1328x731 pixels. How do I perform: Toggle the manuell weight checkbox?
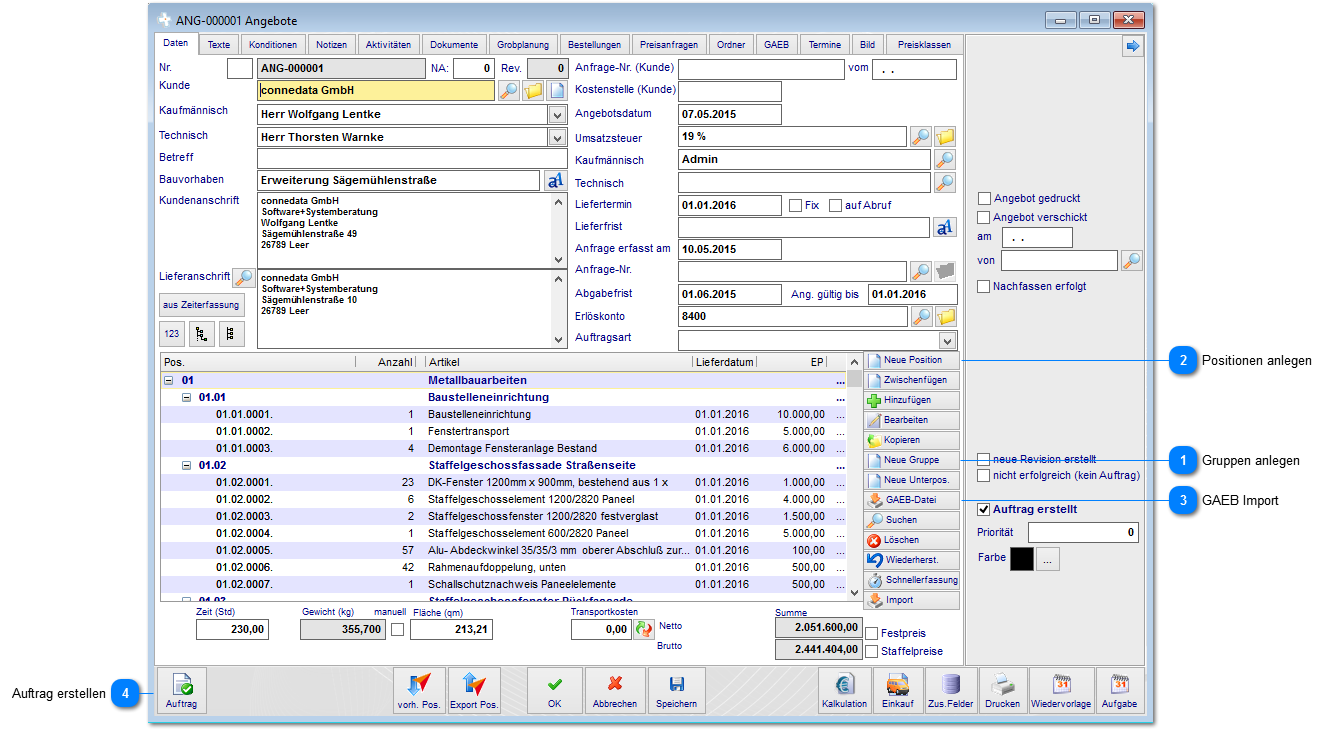tap(397, 630)
